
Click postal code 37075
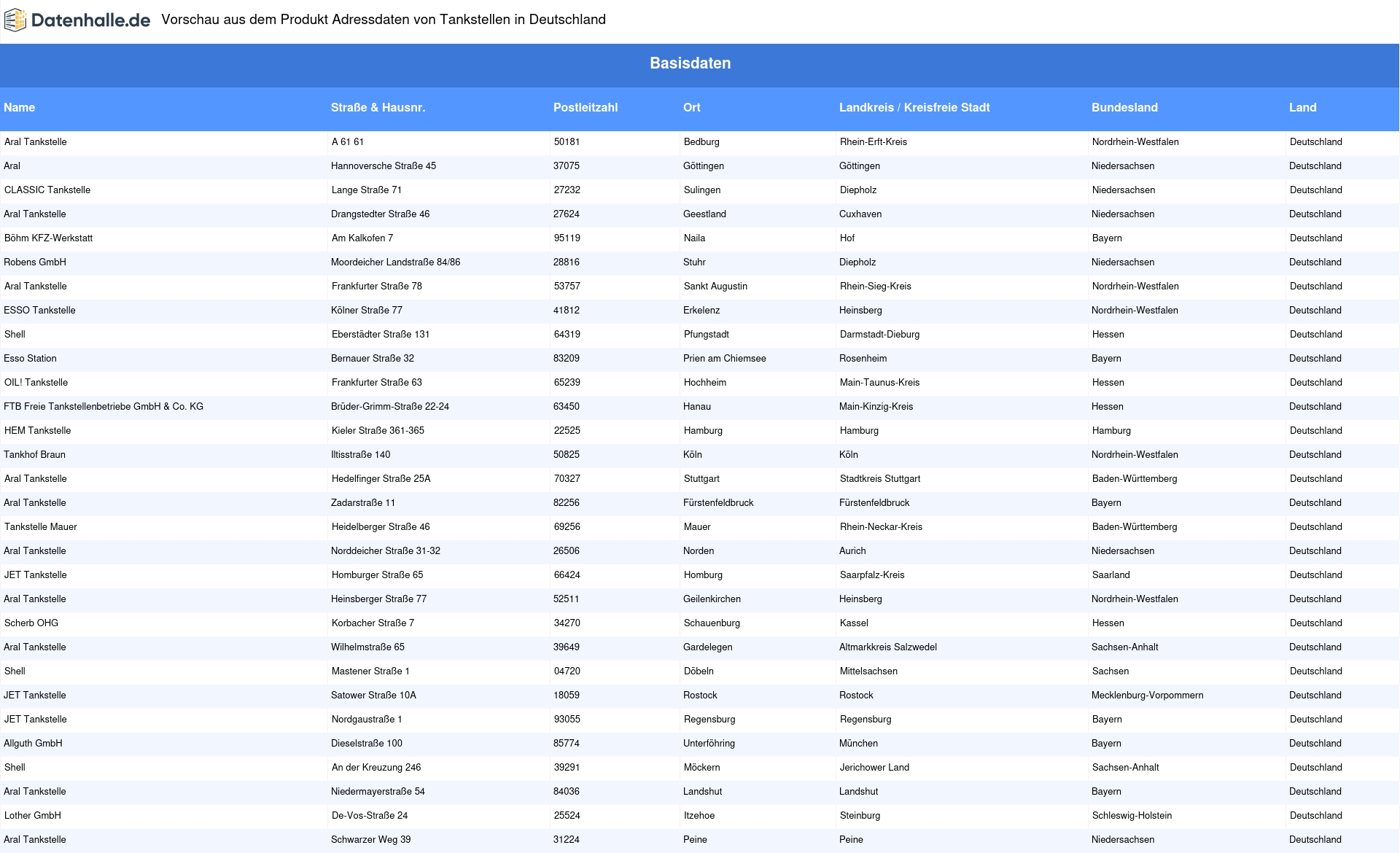pyautogui.click(x=566, y=166)
